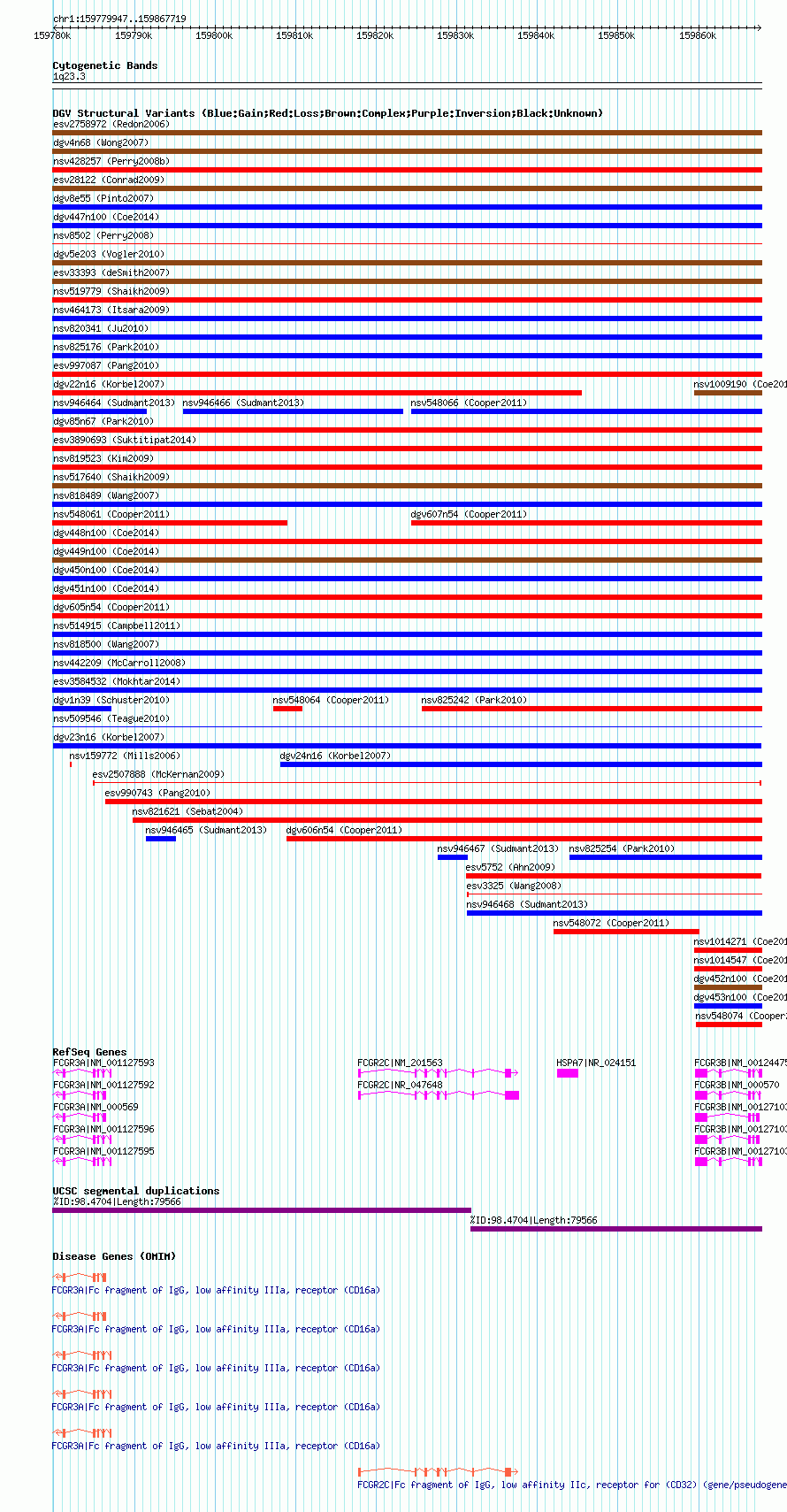Open variant nsv464173 (Itsara2009)

pos(111,310)
